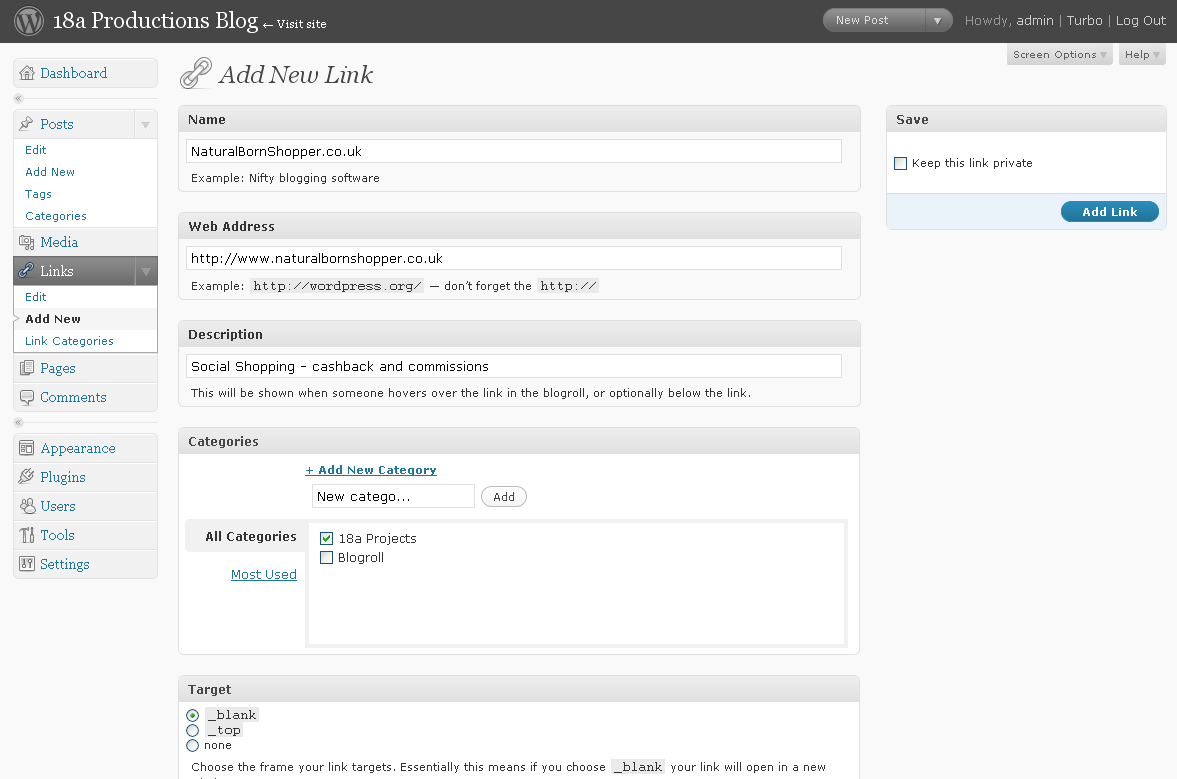
Task: Click the Media icon in sidebar
Action: coord(27,242)
